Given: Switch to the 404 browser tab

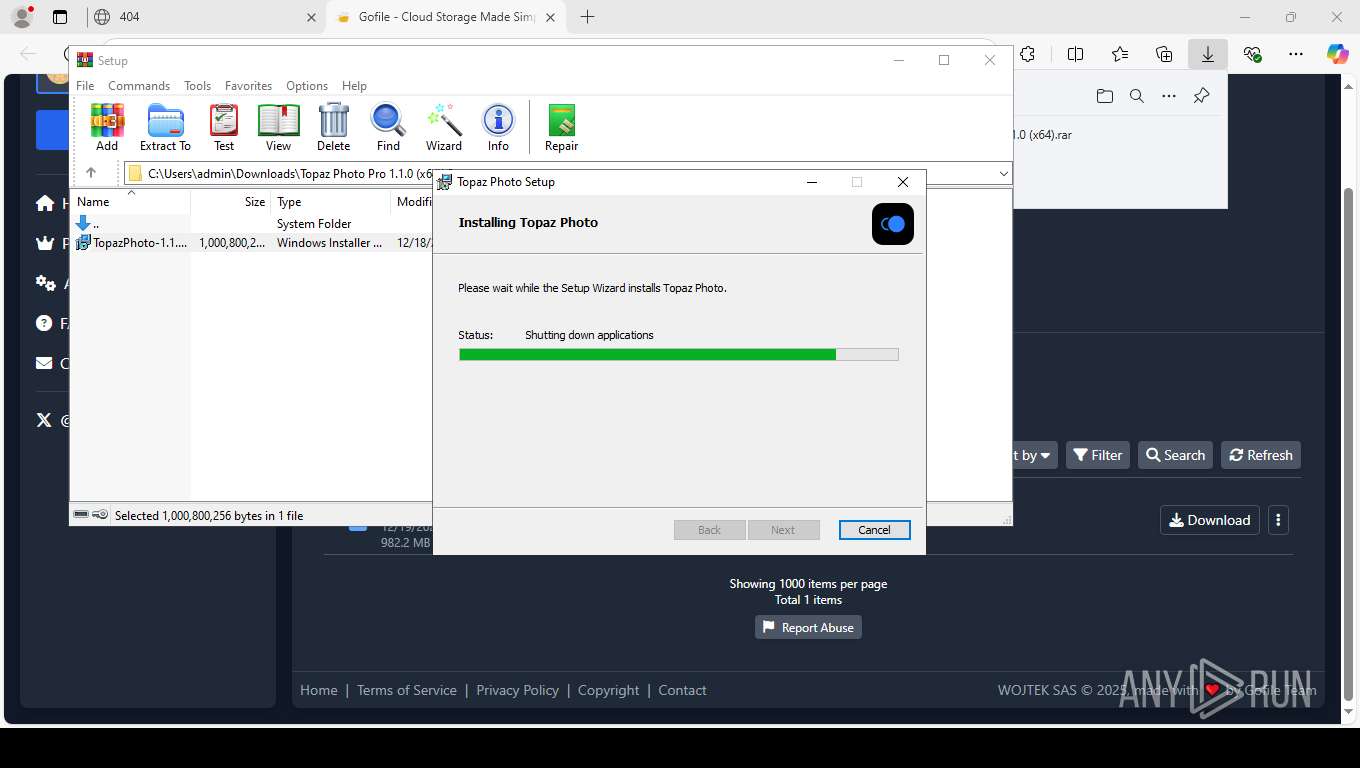Looking at the screenshot, I should [x=204, y=17].
